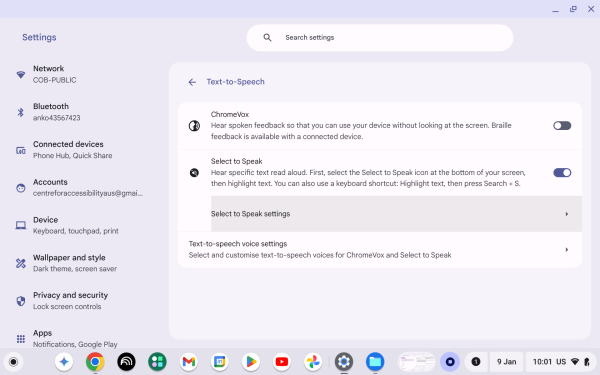Go back using the Text-to-Speech arrow
Screen dimensions: 600x375
[x=192, y=82]
